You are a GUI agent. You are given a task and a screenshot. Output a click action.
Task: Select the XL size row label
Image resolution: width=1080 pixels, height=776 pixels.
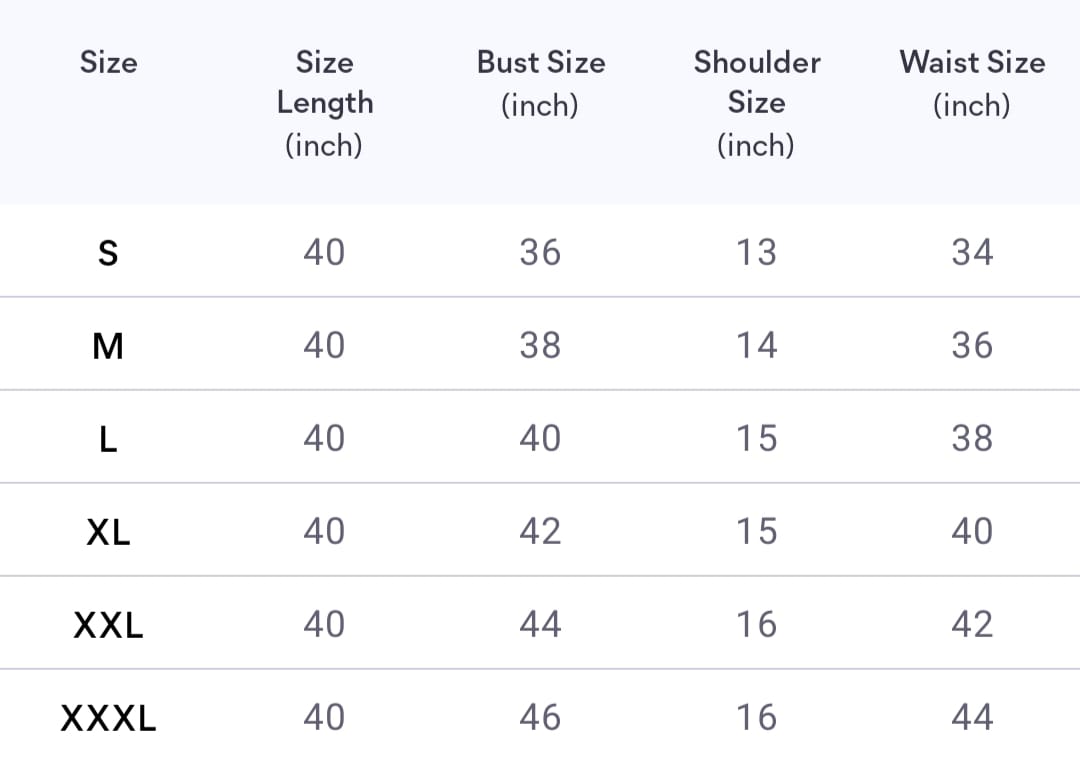(108, 532)
